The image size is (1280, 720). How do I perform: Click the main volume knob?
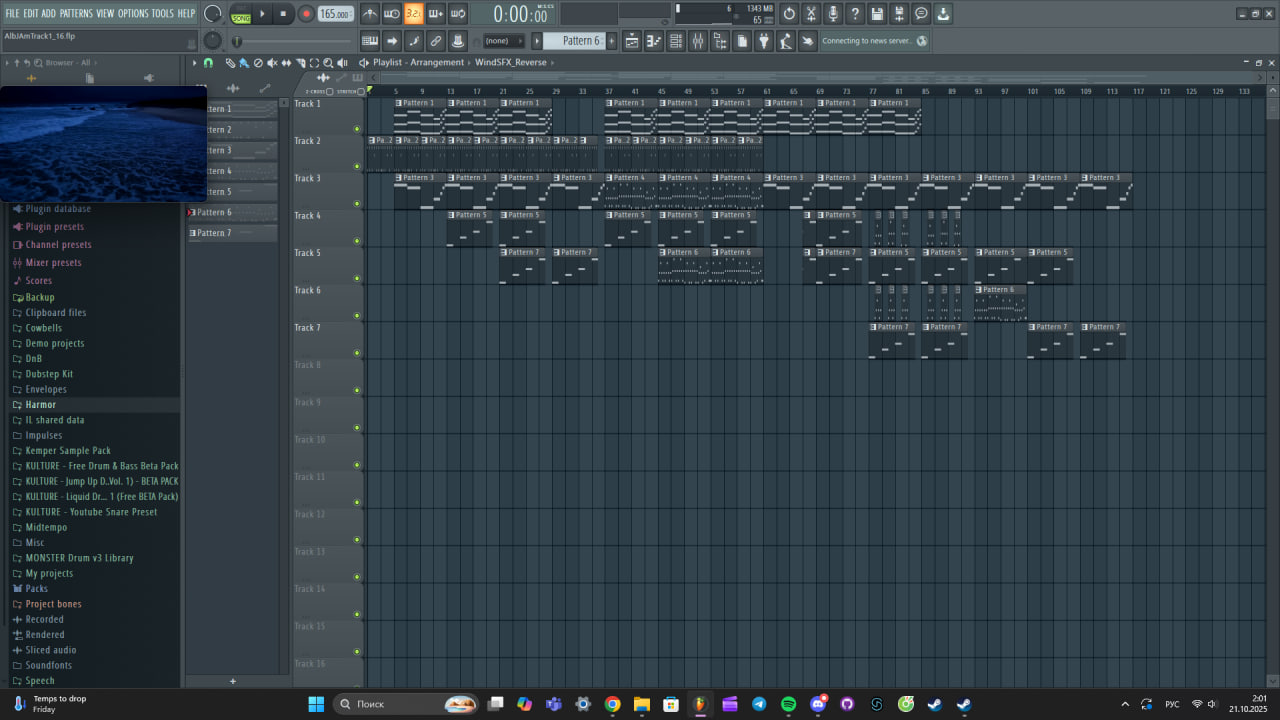click(213, 14)
